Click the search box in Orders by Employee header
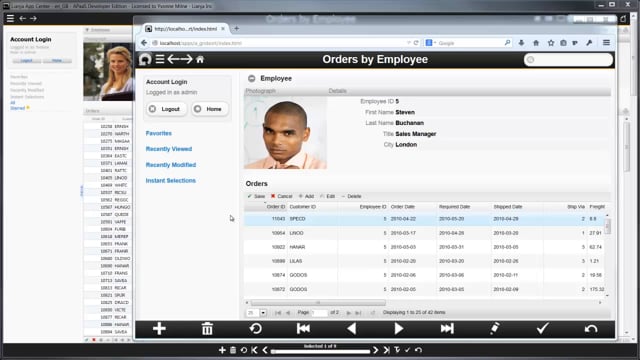The width and height of the screenshot is (640, 360). 568,60
